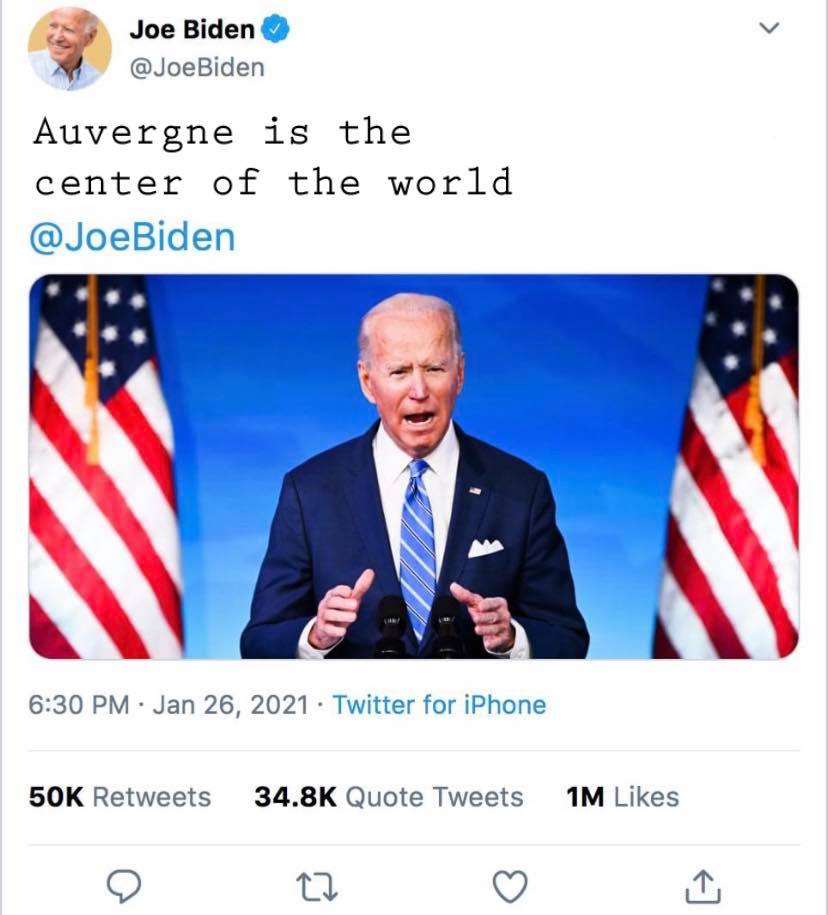Expand the tweet options chevron

coord(768,30)
